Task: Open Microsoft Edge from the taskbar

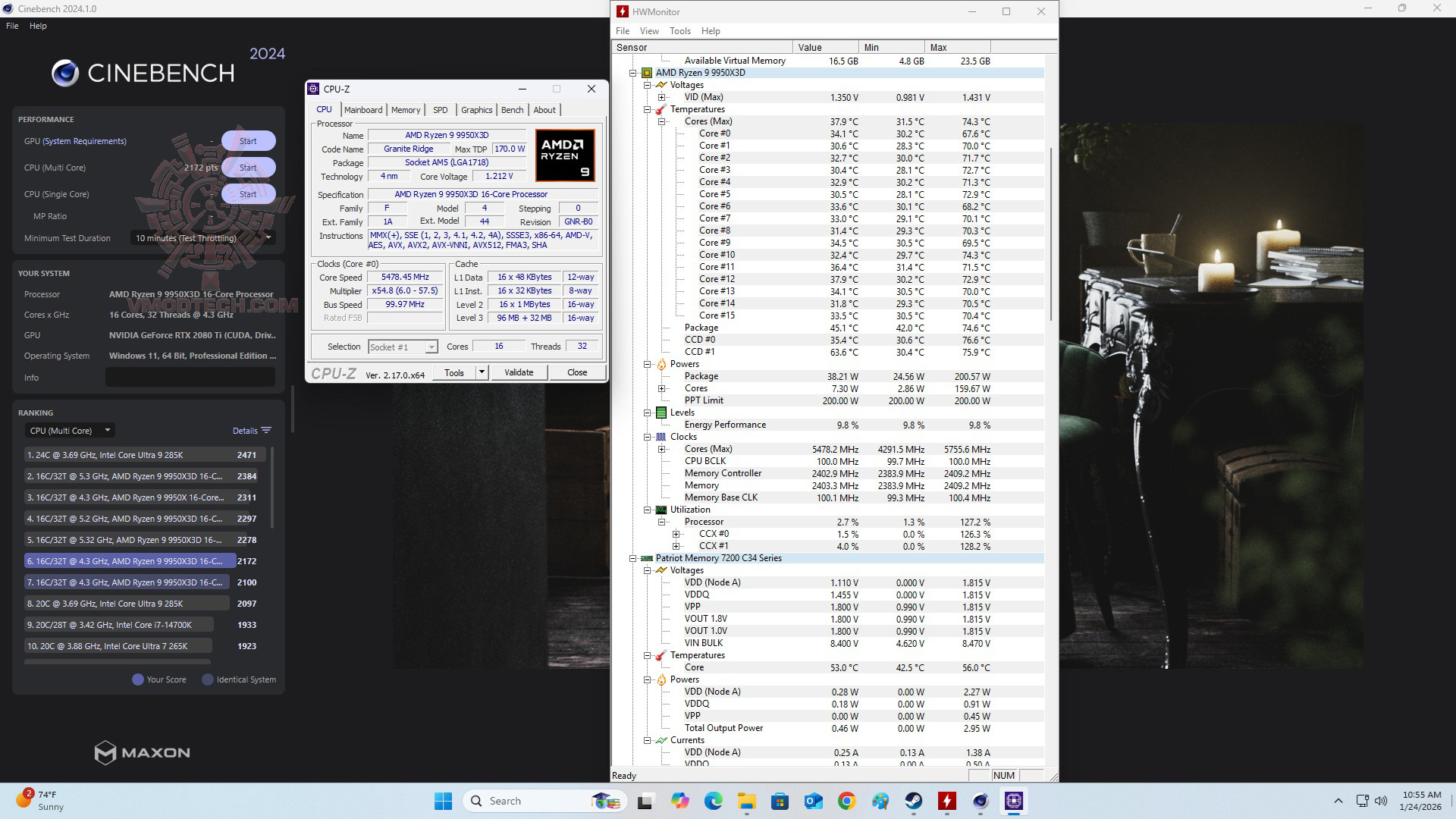Action: coord(713,801)
